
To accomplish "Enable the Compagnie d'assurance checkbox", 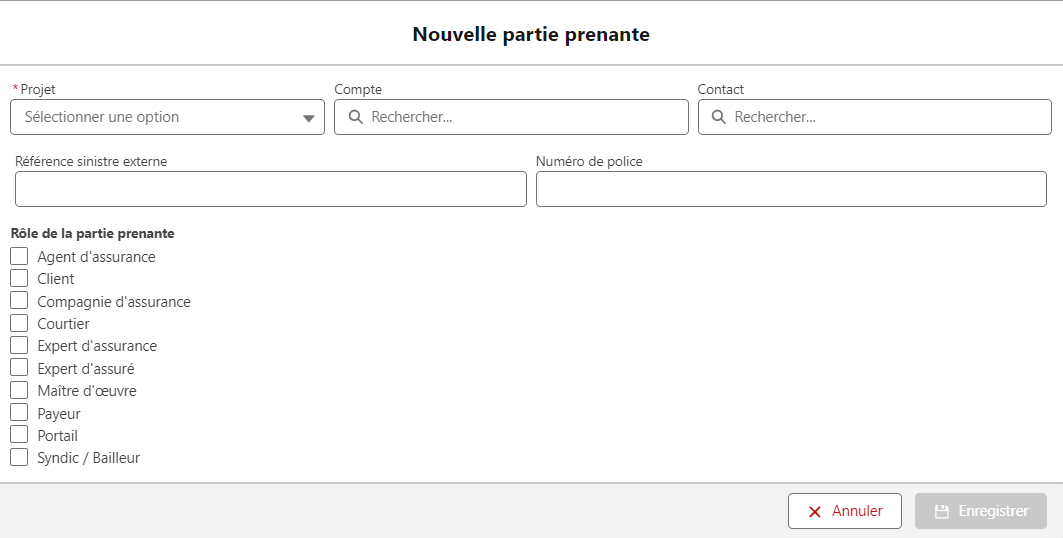I will click(19, 301).
